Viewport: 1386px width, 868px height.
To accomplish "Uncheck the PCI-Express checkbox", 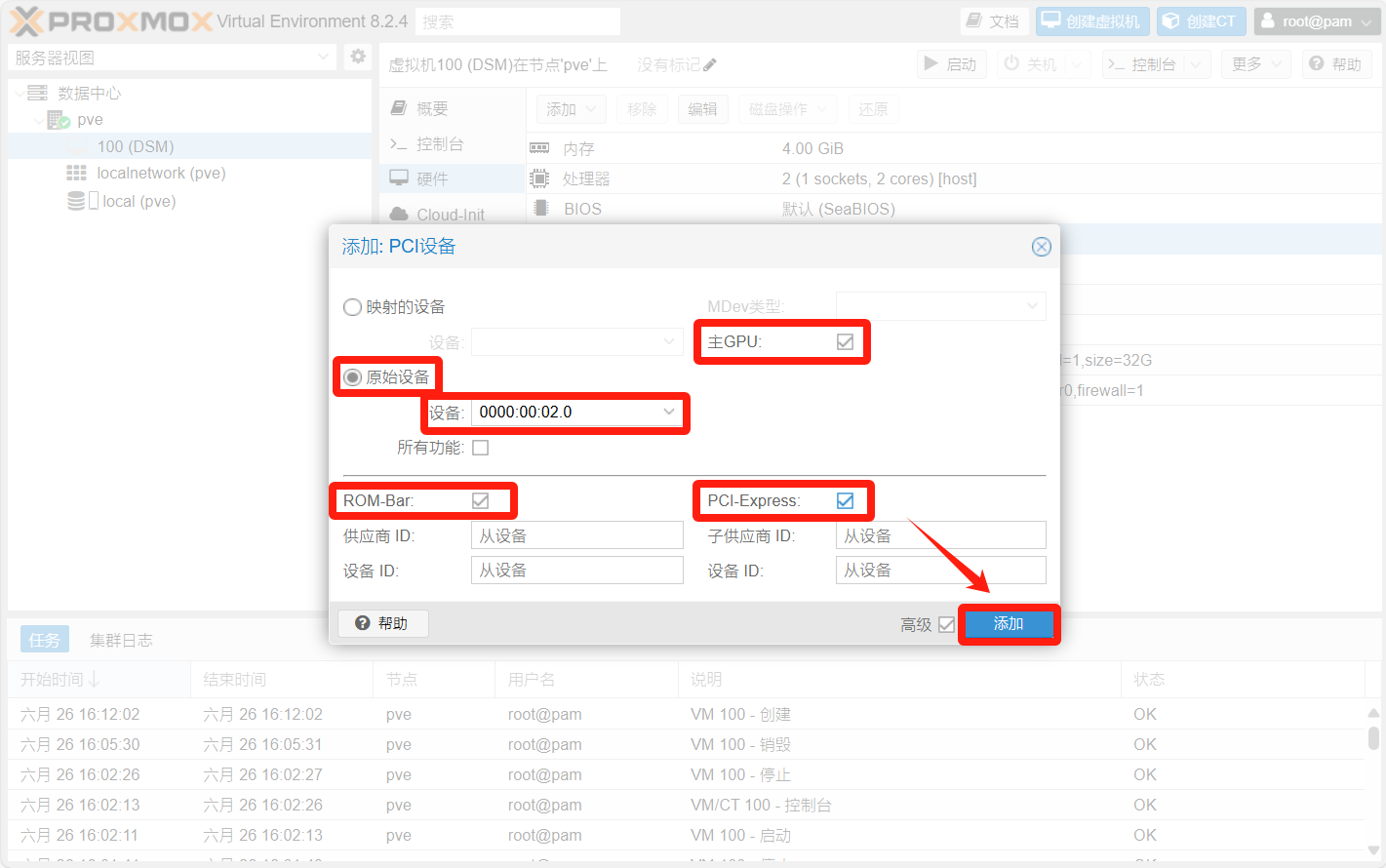I will (845, 500).
